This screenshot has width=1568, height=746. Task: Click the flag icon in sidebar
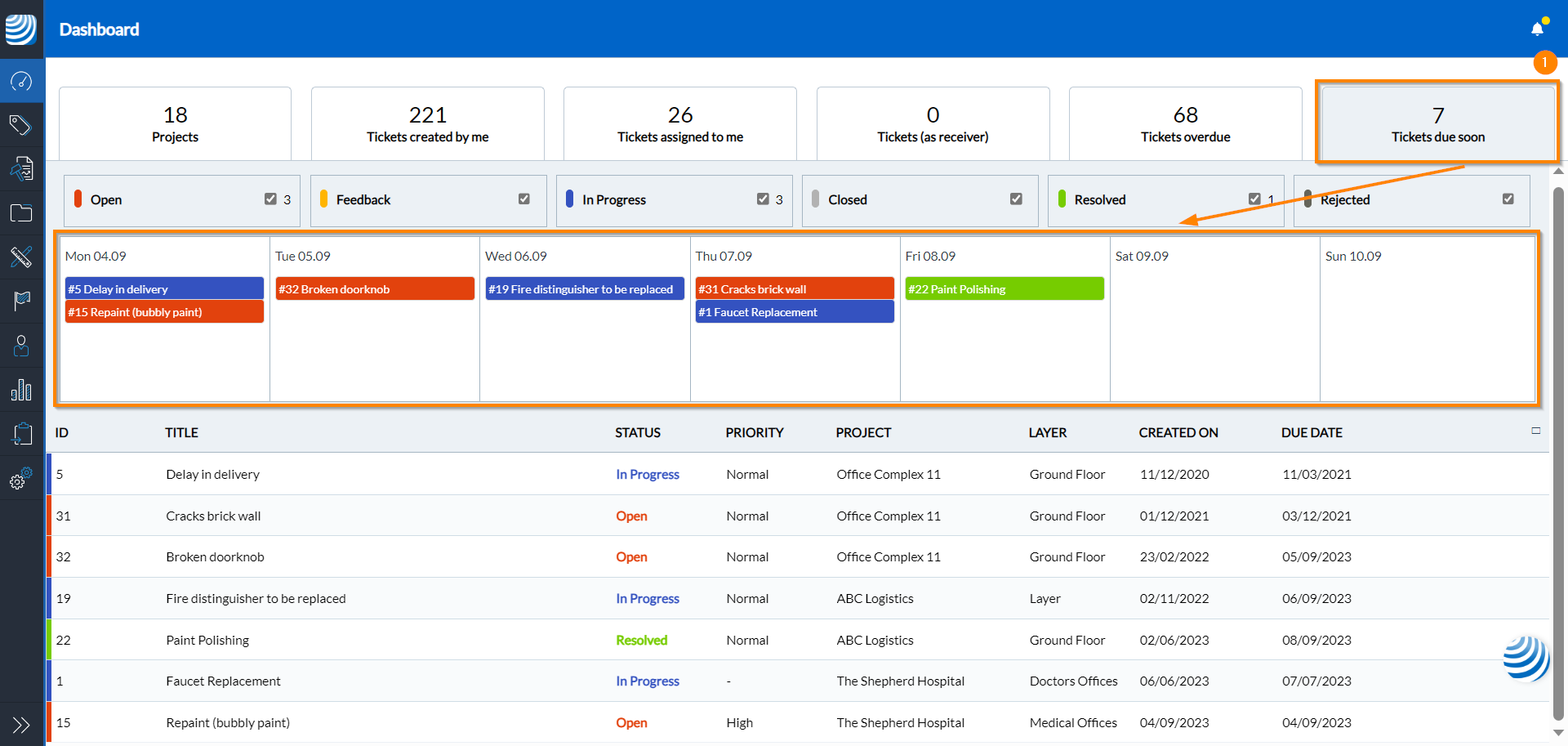pyautogui.click(x=21, y=301)
